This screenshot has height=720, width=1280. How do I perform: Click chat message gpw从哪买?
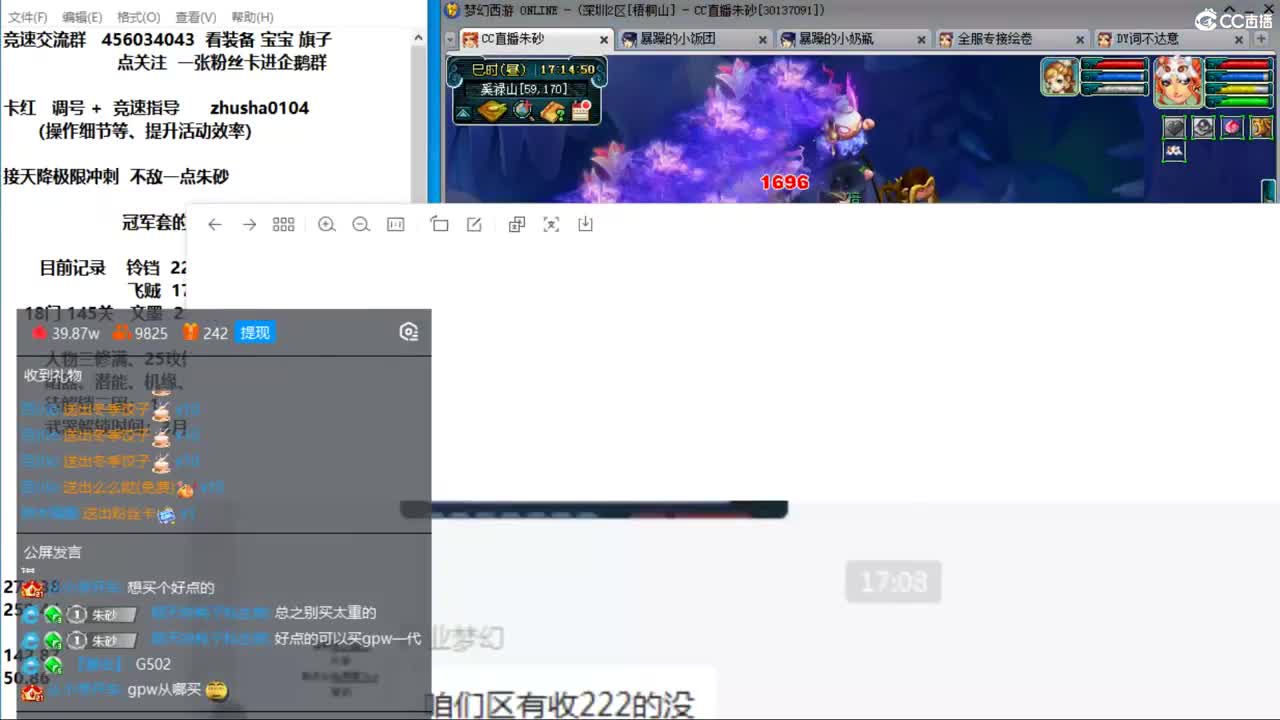pyautogui.click(x=164, y=690)
